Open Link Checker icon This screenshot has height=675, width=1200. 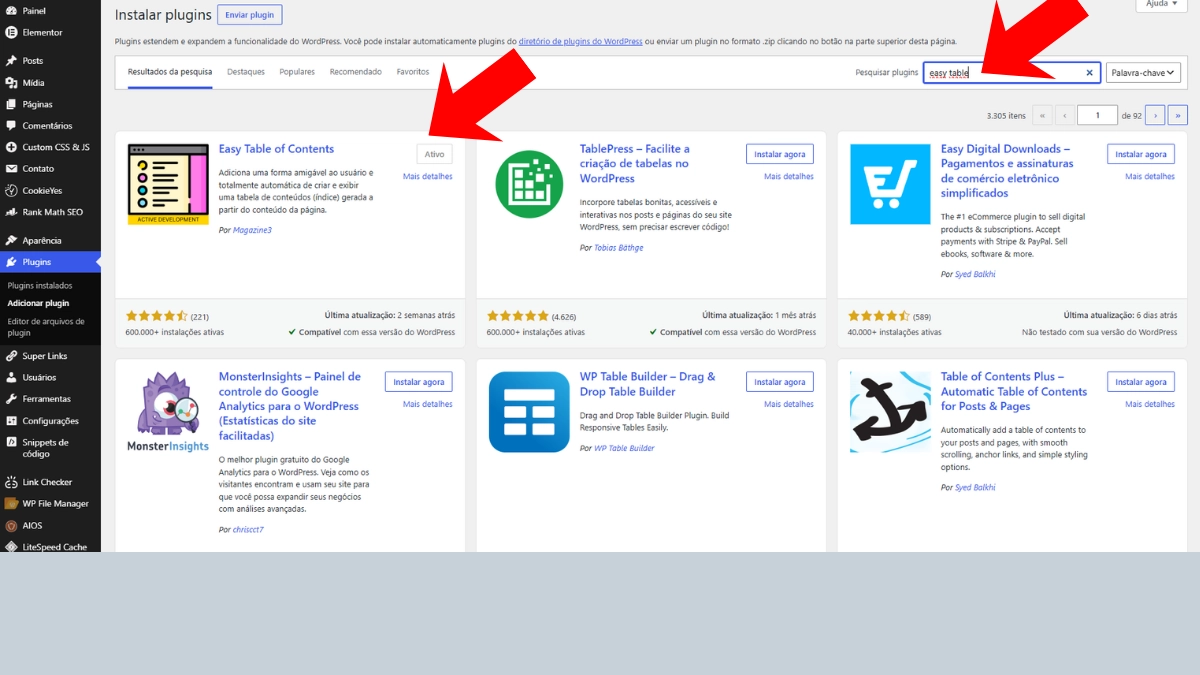11,482
